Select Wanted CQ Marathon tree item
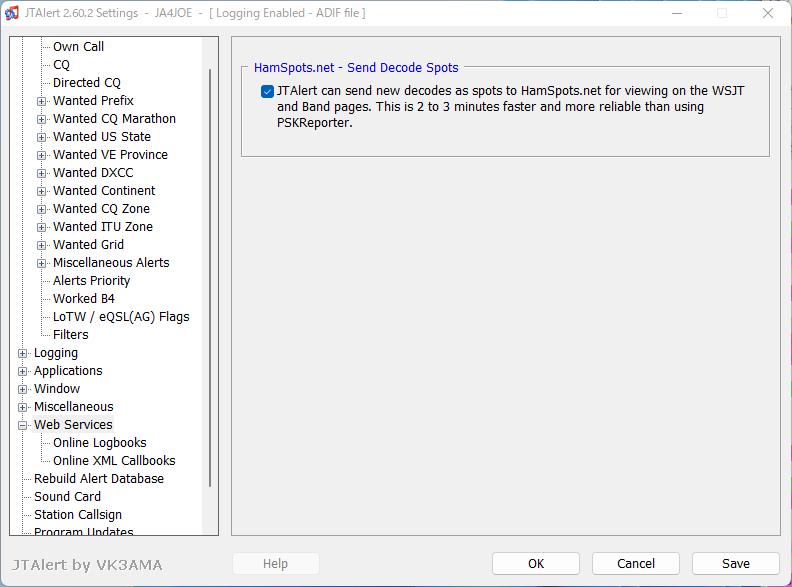Image resolution: width=792 pixels, height=587 pixels. pyautogui.click(x=115, y=119)
